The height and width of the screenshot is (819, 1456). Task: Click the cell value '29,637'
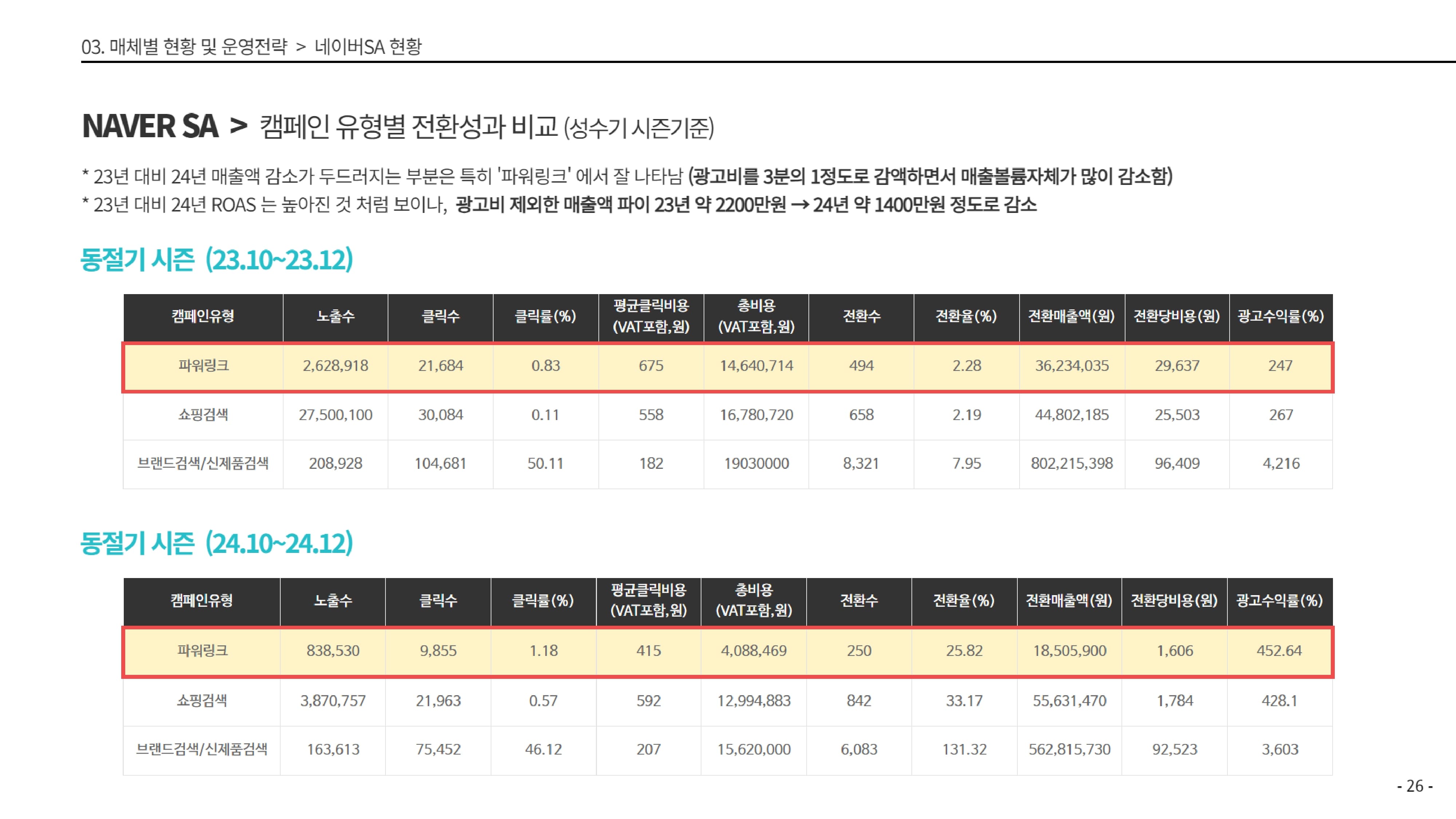pos(1177,366)
